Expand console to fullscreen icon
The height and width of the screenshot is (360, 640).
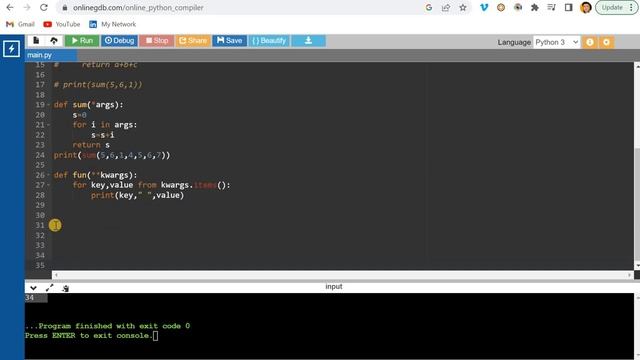[x=49, y=288]
